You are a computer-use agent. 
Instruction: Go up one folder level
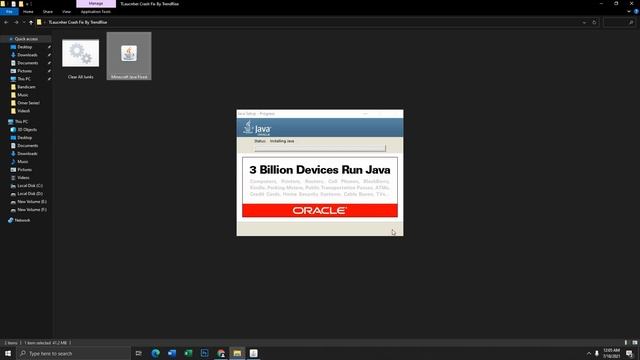pyautogui.click(x=31, y=22)
